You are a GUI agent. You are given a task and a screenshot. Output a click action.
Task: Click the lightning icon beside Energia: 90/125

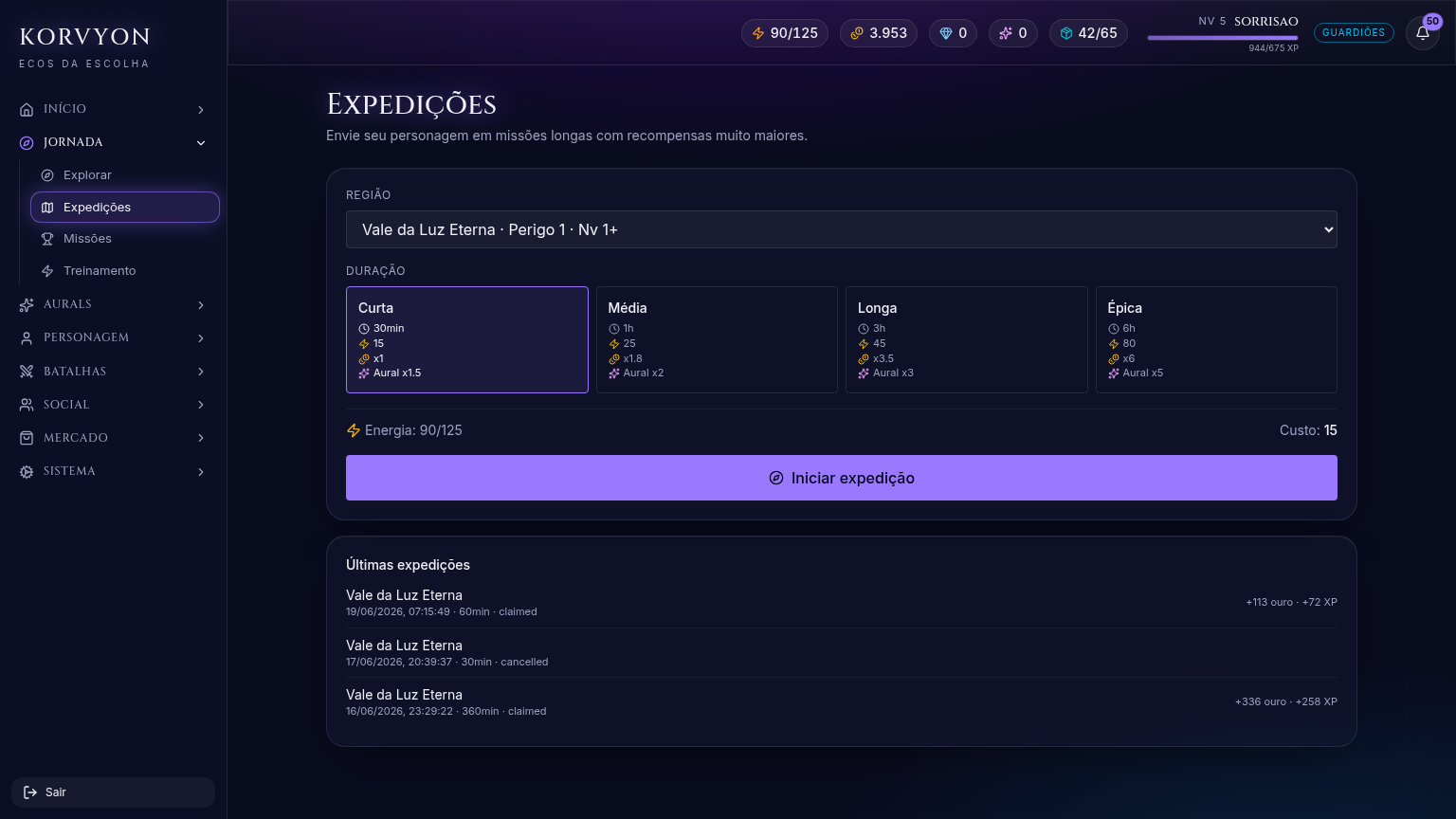[354, 430]
